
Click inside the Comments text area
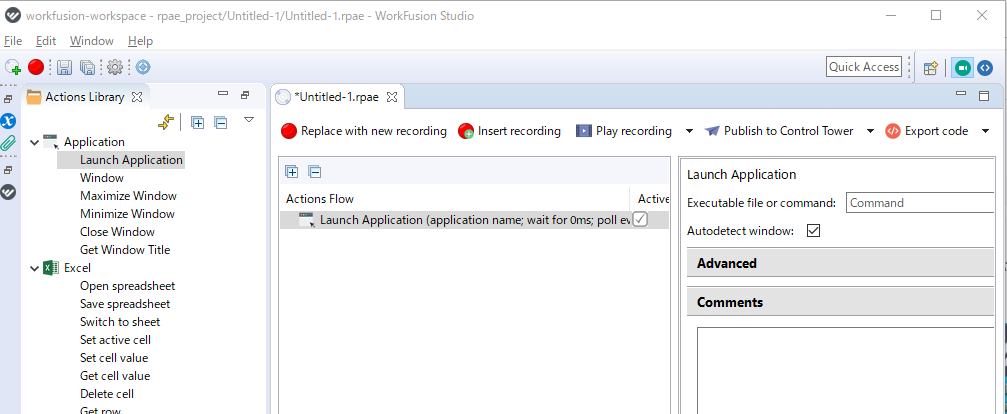click(846, 370)
